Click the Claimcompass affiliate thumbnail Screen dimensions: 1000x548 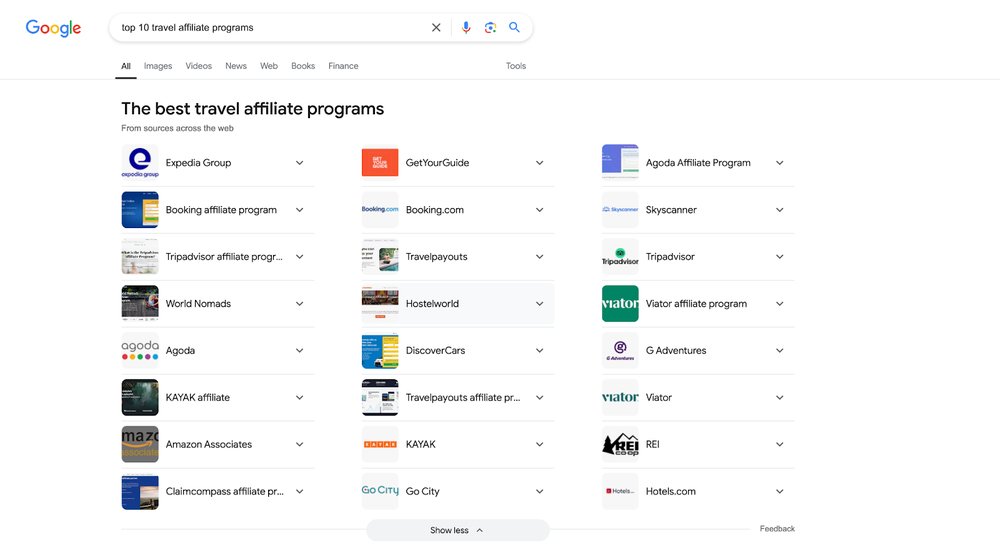pyautogui.click(x=140, y=491)
